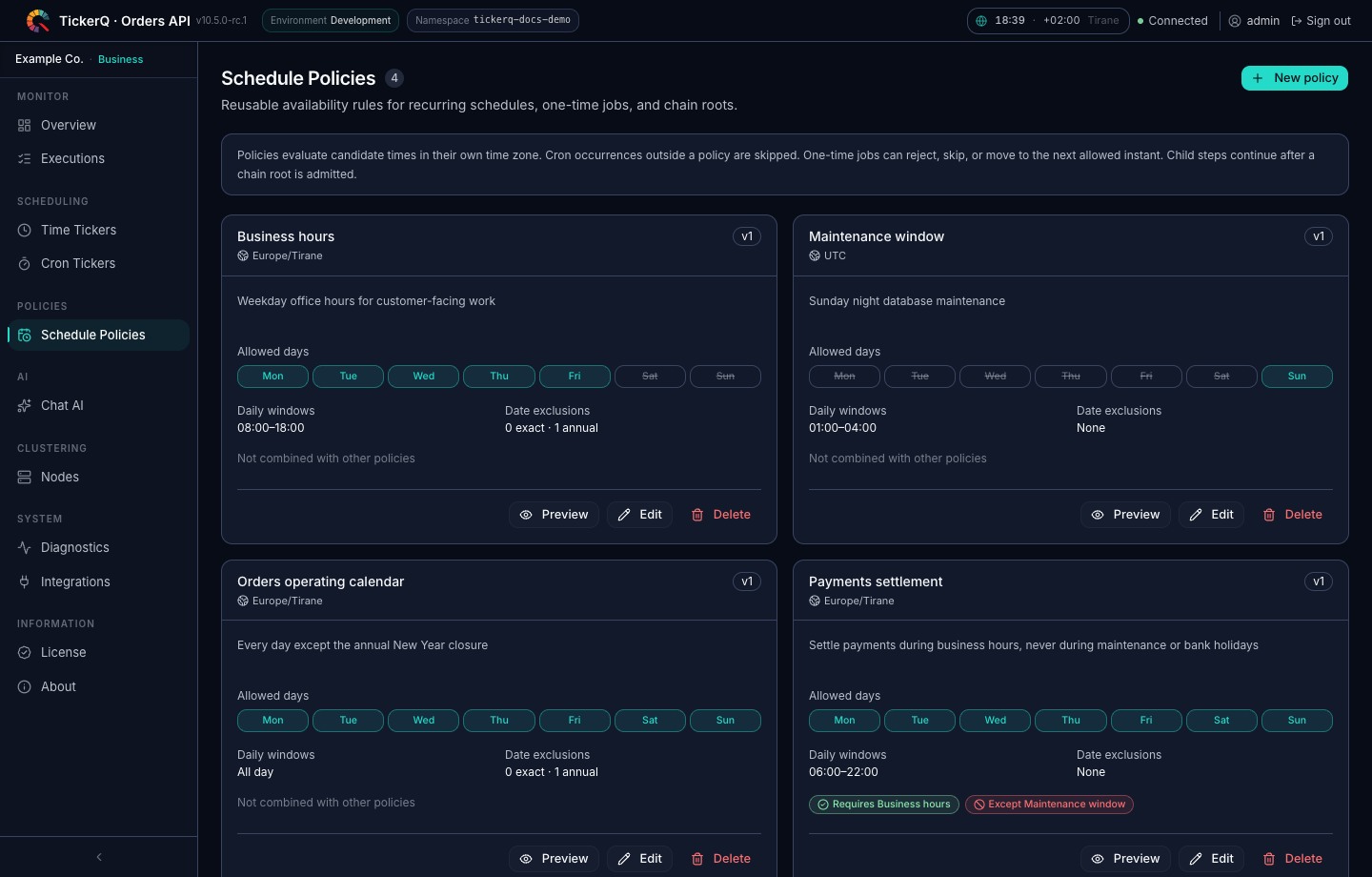The height and width of the screenshot is (877, 1372).
Task: Click the Environment Development badge
Action: tap(331, 20)
